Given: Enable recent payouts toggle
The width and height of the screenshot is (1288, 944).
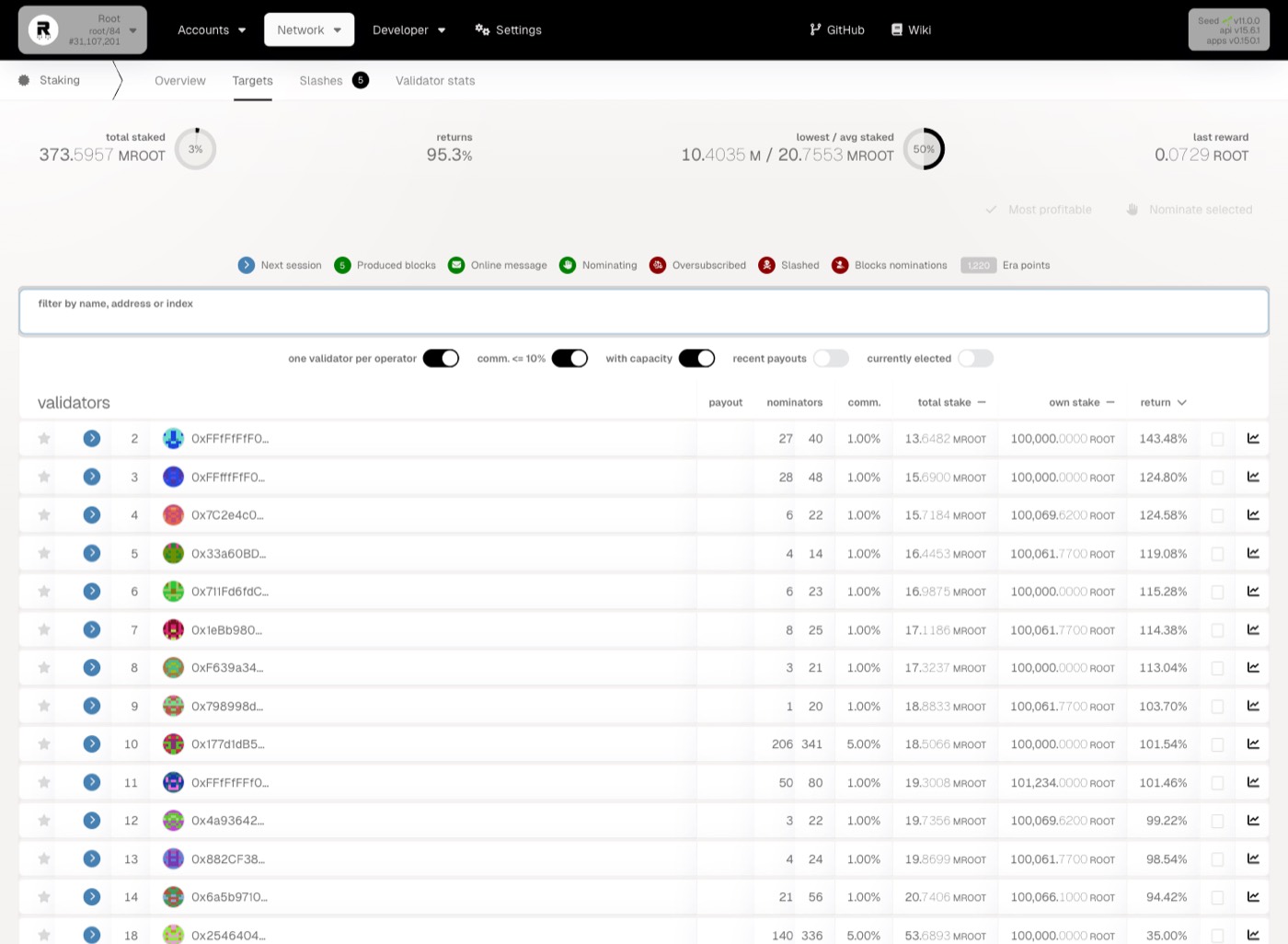Looking at the screenshot, I should tap(831, 359).
